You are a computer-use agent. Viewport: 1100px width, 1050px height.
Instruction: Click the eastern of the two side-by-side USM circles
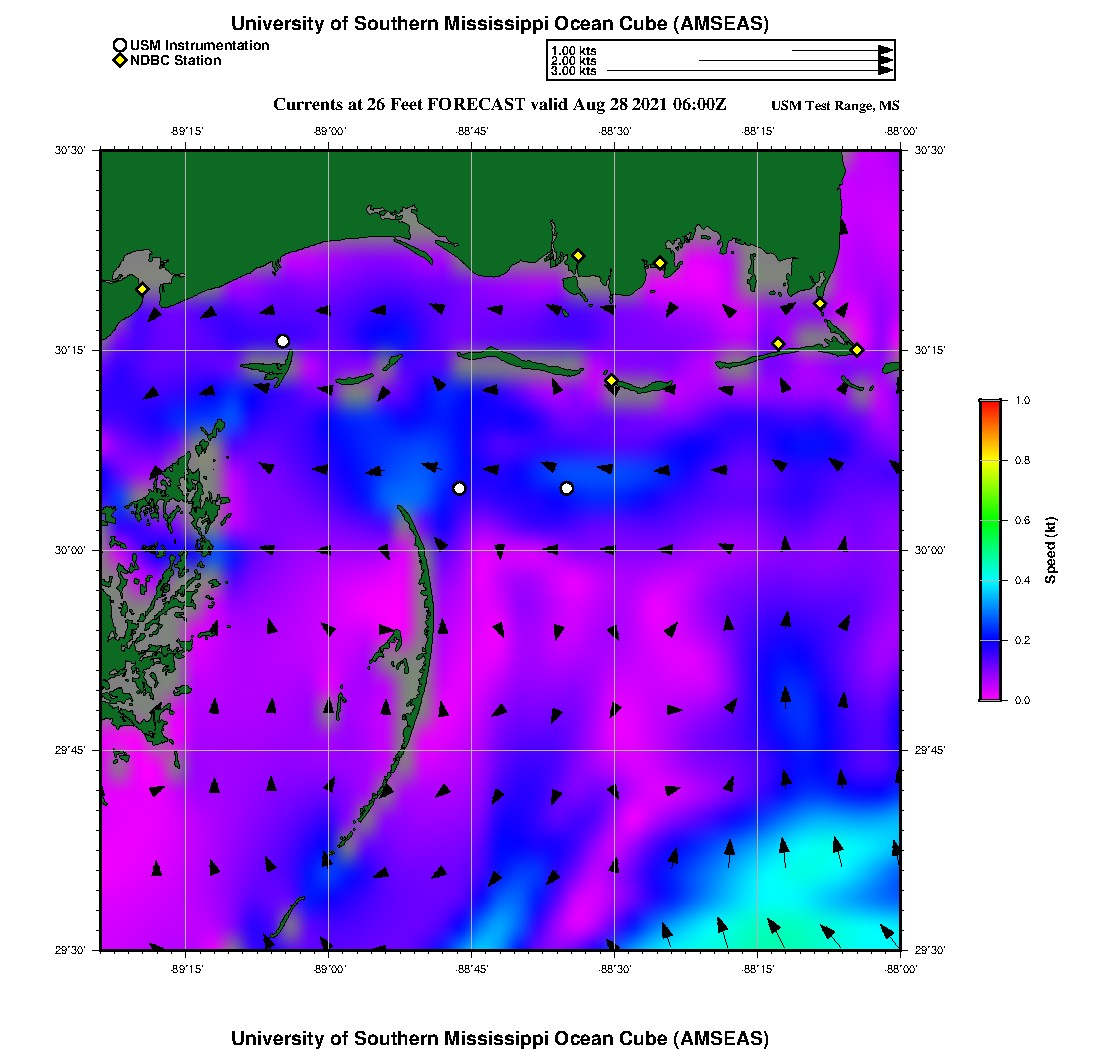[567, 488]
